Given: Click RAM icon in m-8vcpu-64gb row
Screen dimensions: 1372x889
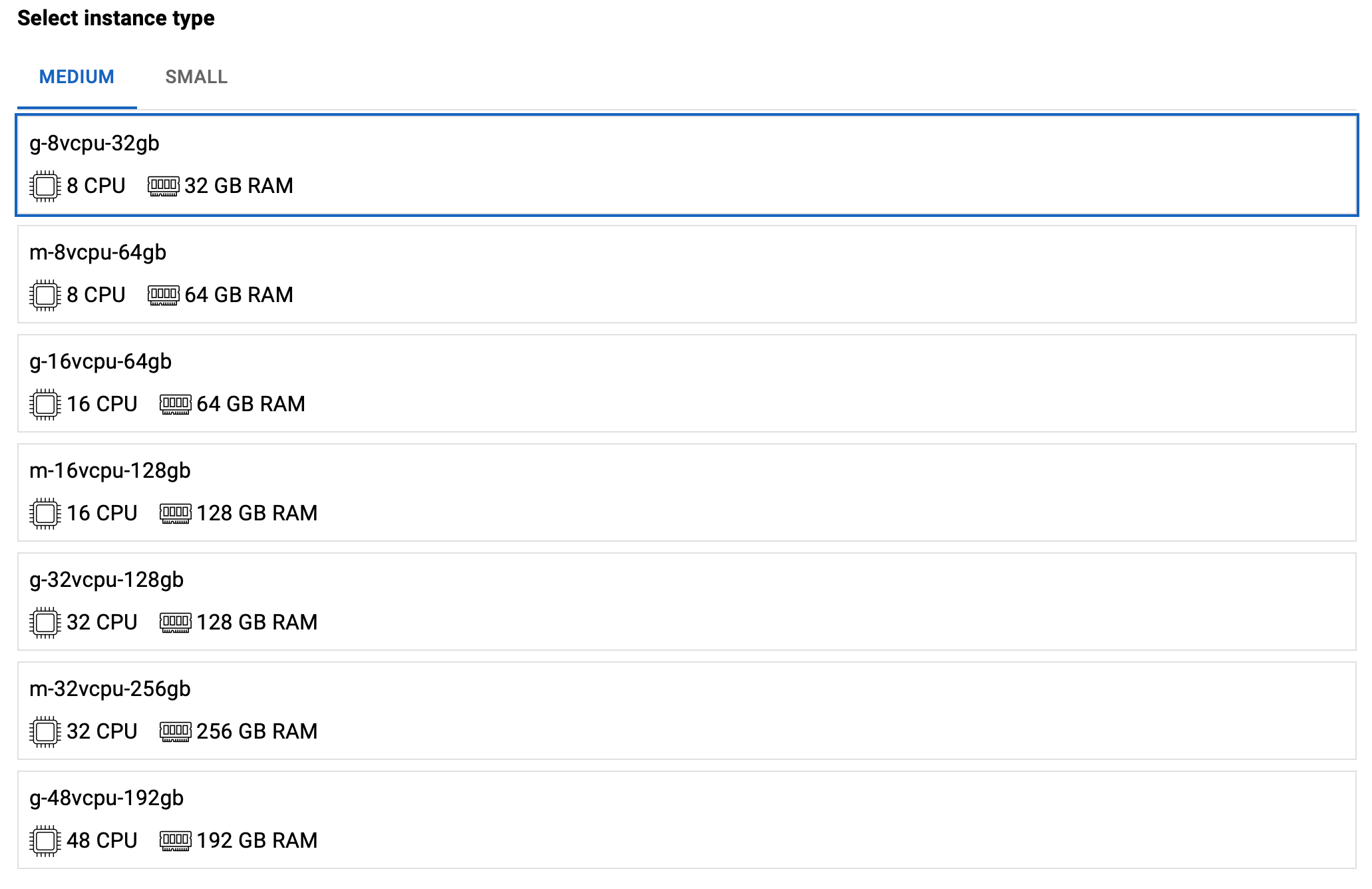Looking at the screenshot, I should [163, 295].
